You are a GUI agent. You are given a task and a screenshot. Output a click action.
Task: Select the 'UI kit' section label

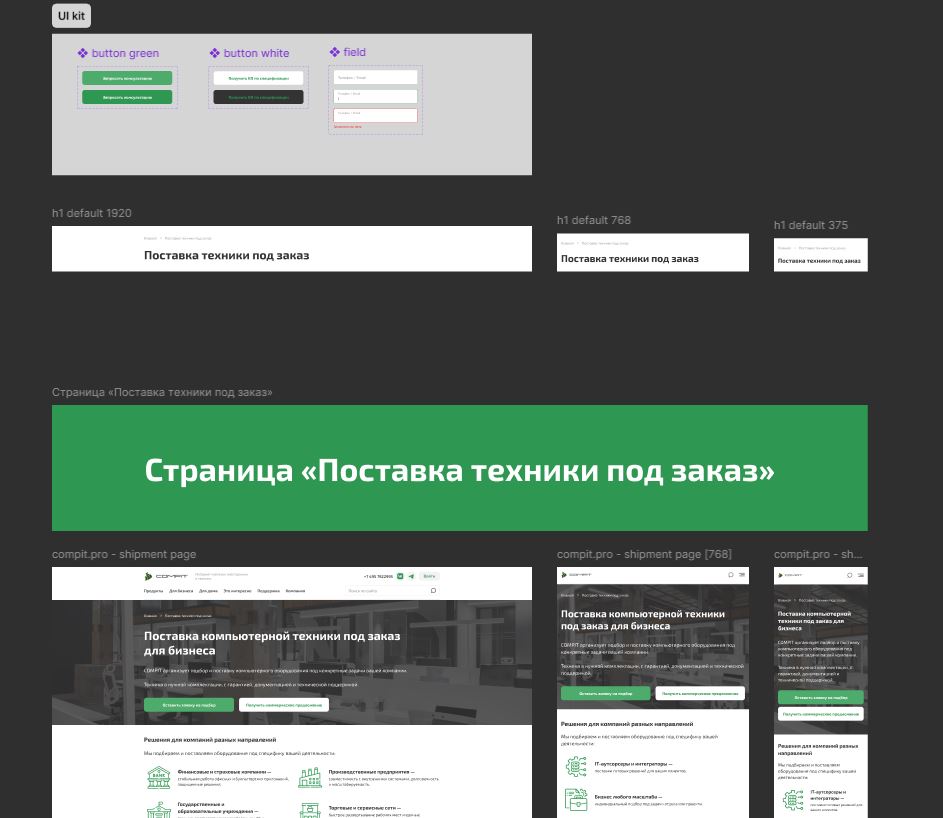tap(71, 16)
